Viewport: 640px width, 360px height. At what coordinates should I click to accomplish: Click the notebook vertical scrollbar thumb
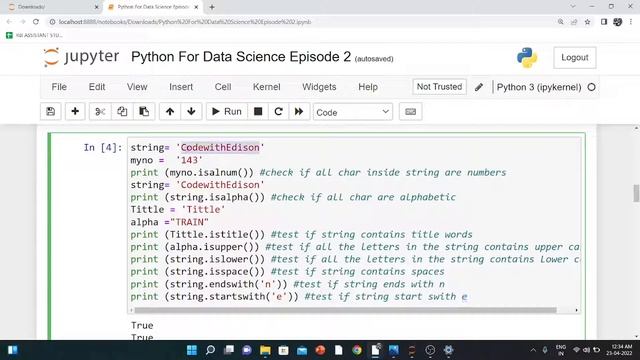[x=636, y=193]
